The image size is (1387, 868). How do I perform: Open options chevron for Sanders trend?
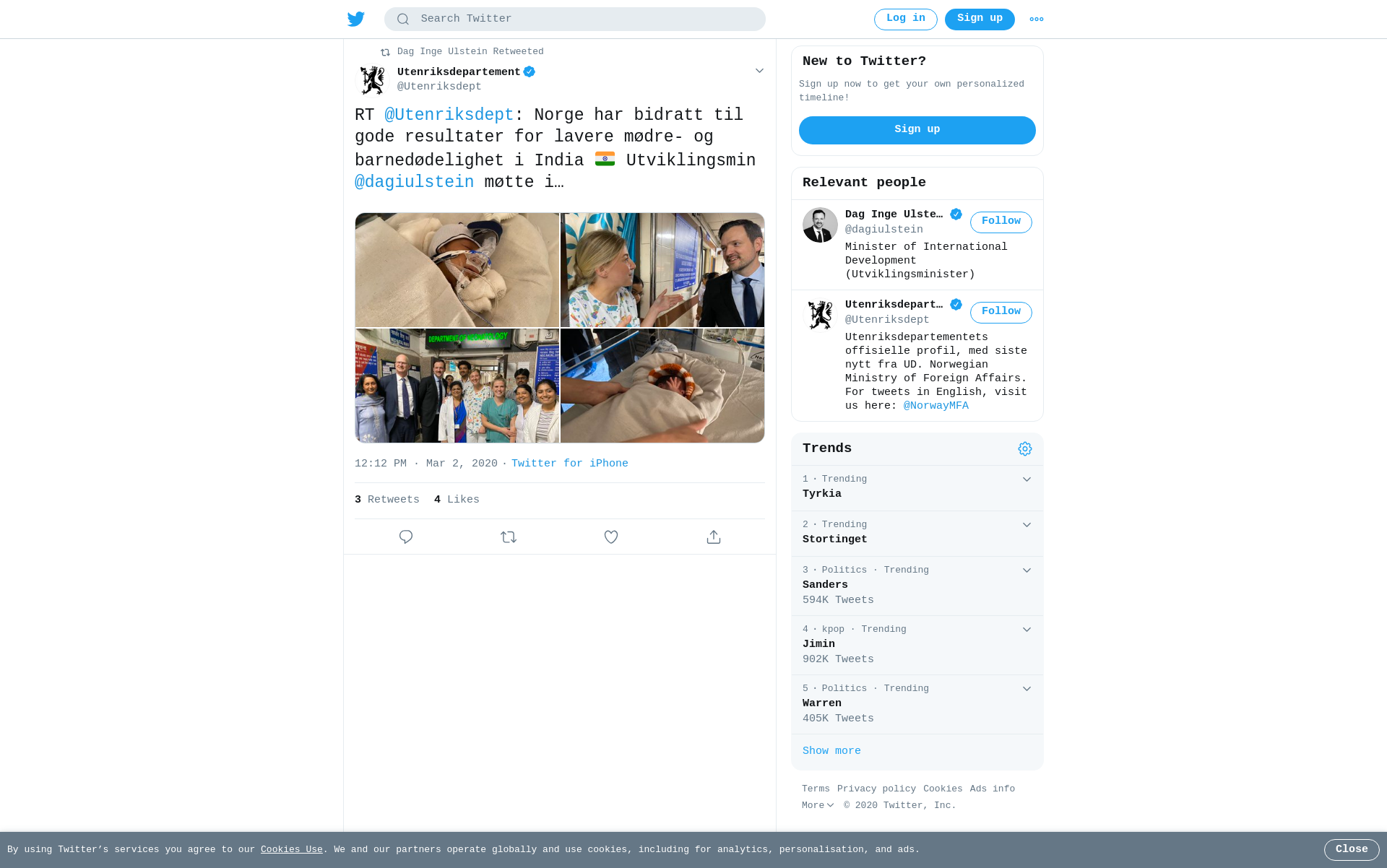(x=1027, y=570)
